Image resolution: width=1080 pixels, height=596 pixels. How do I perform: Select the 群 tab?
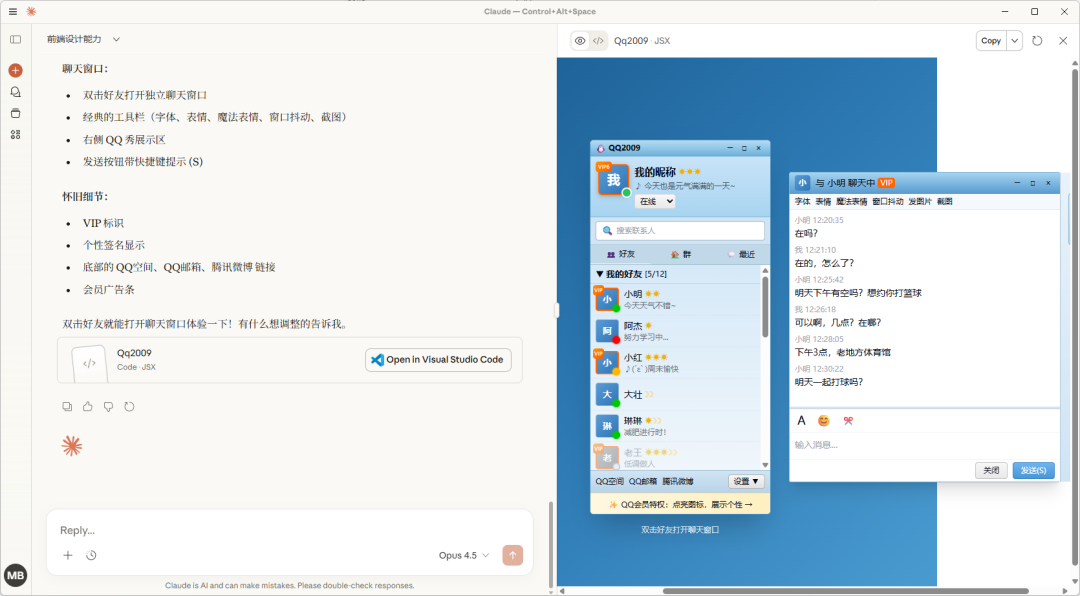pyautogui.click(x=681, y=254)
